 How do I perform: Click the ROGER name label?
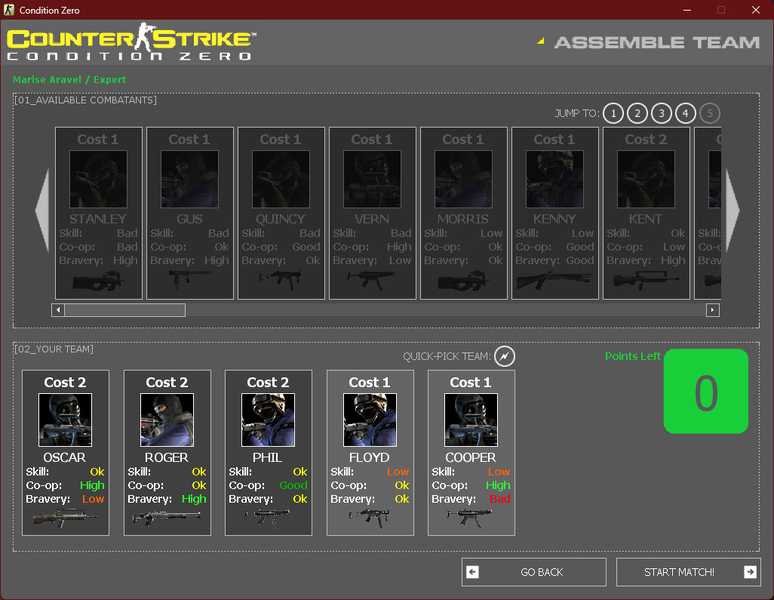click(166, 457)
